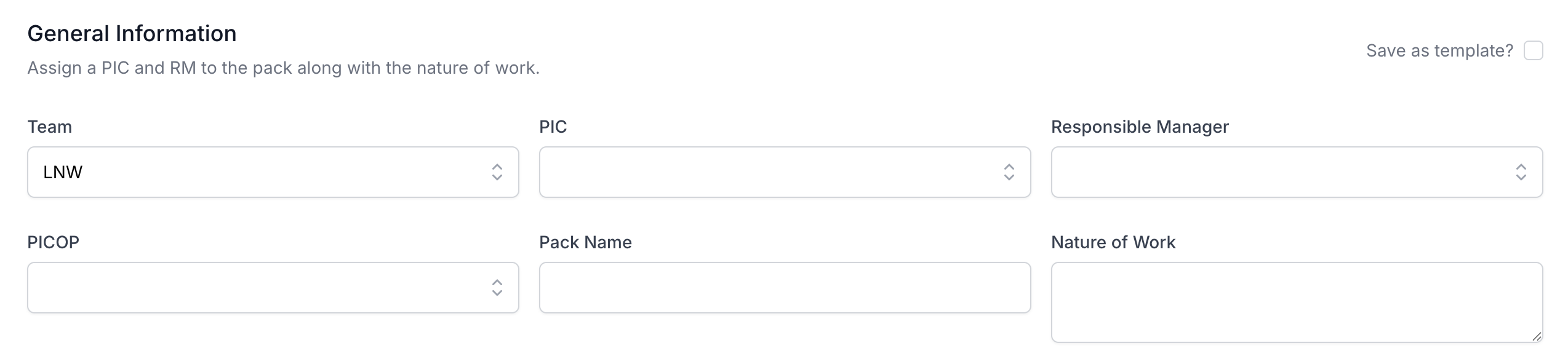This screenshot has height=354, width=1568.
Task: Click the PICOP selector arrows icon
Action: tap(497, 288)
